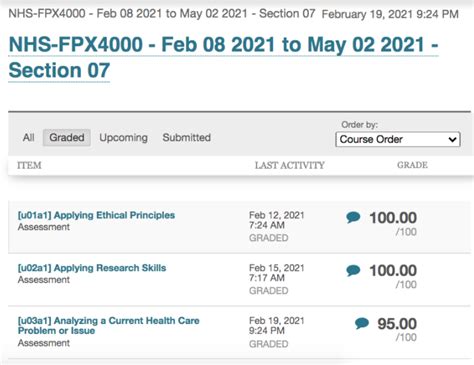Show the Upcoming items tab
Screen dimensions: 474x365
(123, 137)
